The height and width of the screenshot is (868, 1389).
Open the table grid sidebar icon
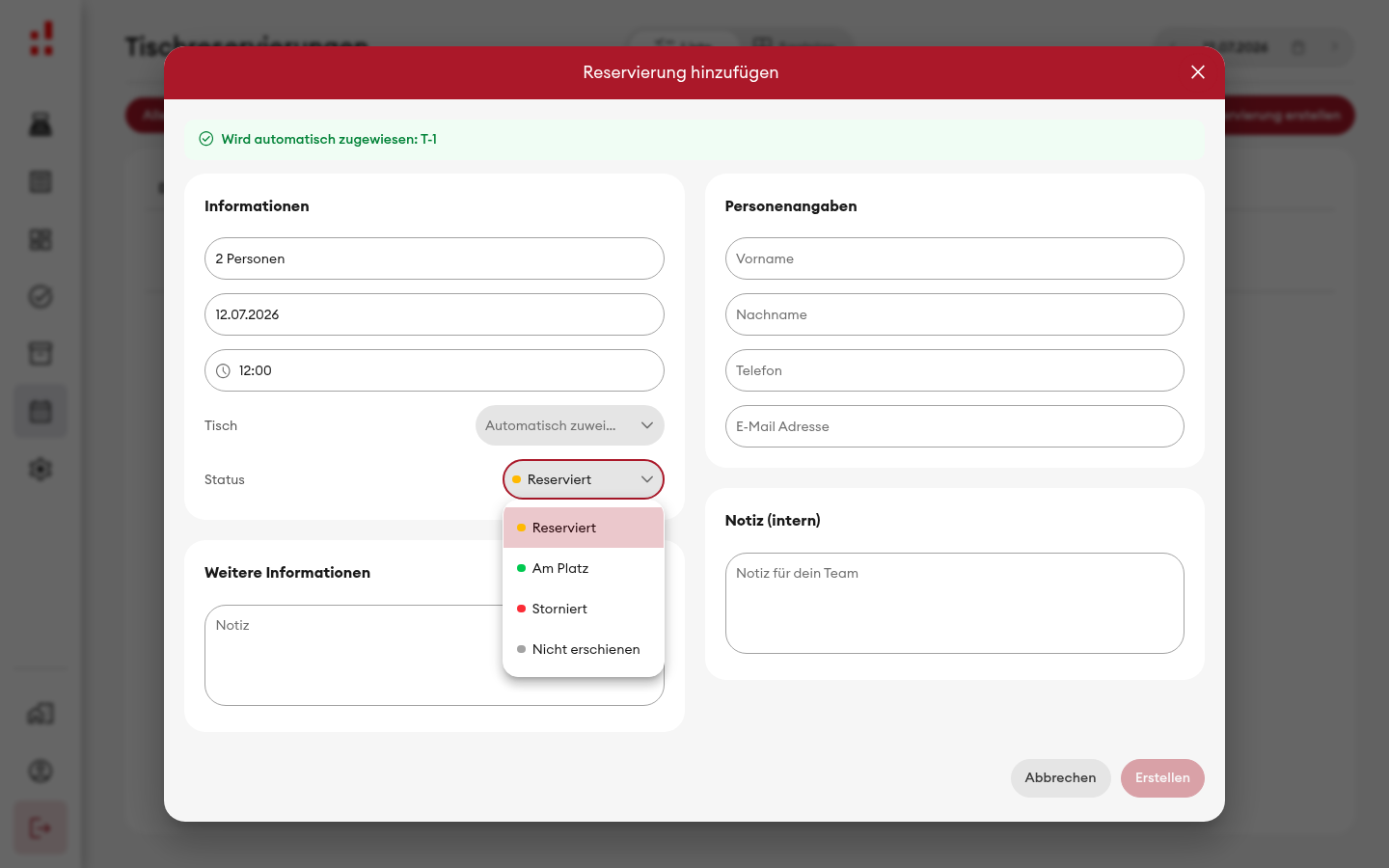pyautogui.click(x=41, y=182)
